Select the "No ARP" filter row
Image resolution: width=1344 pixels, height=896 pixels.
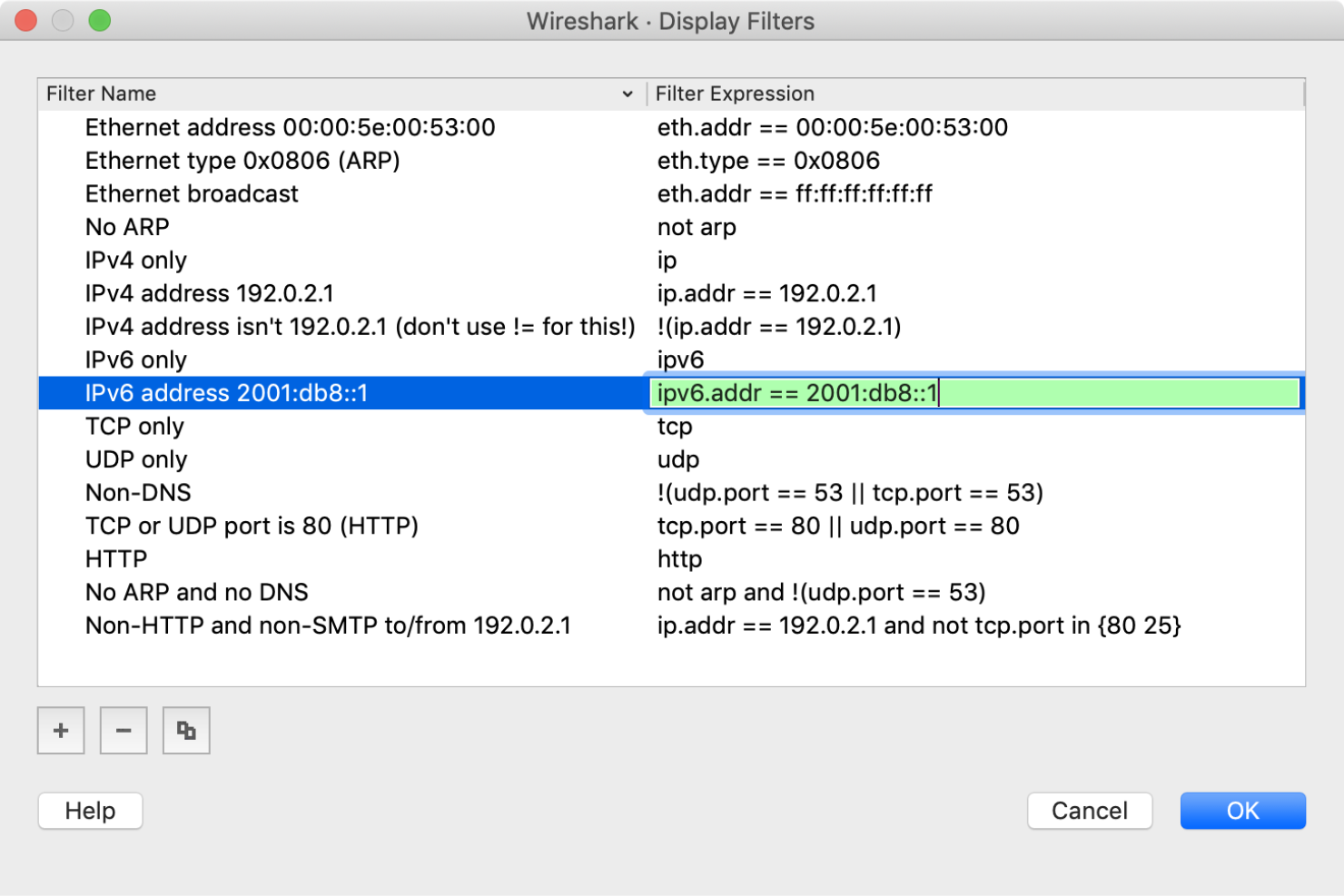click(125, 227)
